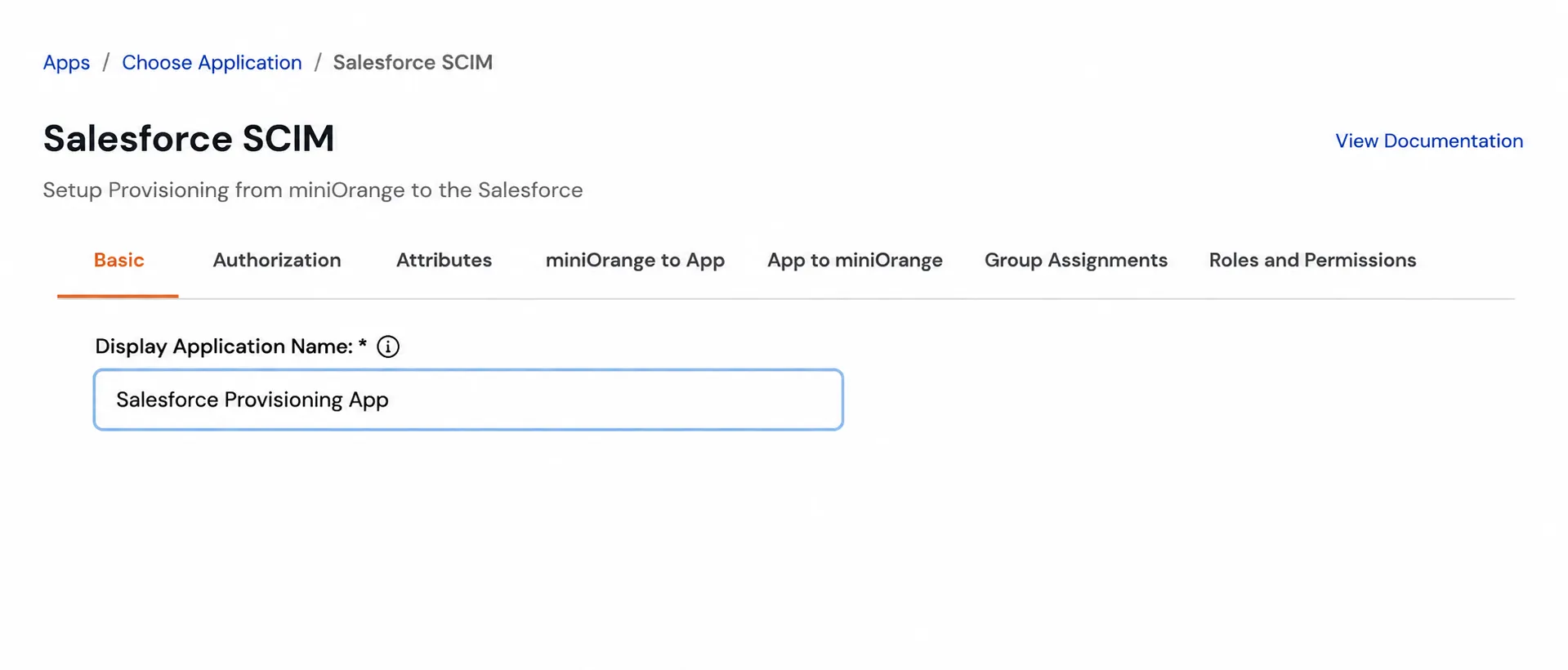Switch to the Authorization tab

click(277, 260)
